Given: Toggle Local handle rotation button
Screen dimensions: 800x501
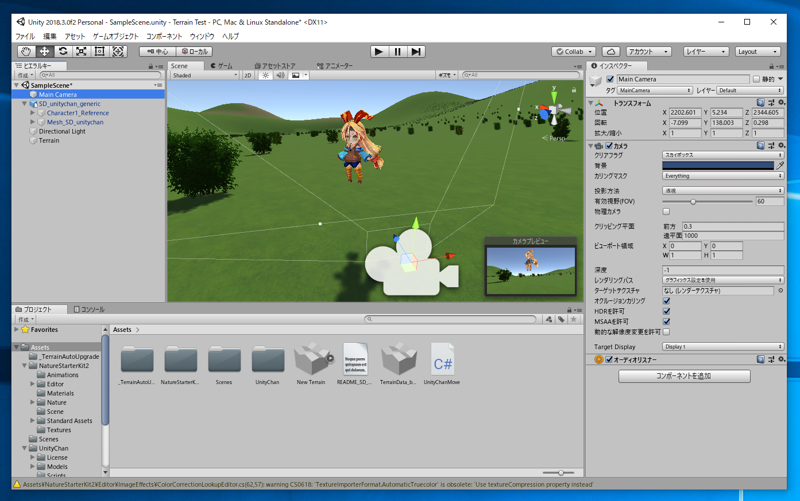Looking at the screenshot, I should point(194,52).
